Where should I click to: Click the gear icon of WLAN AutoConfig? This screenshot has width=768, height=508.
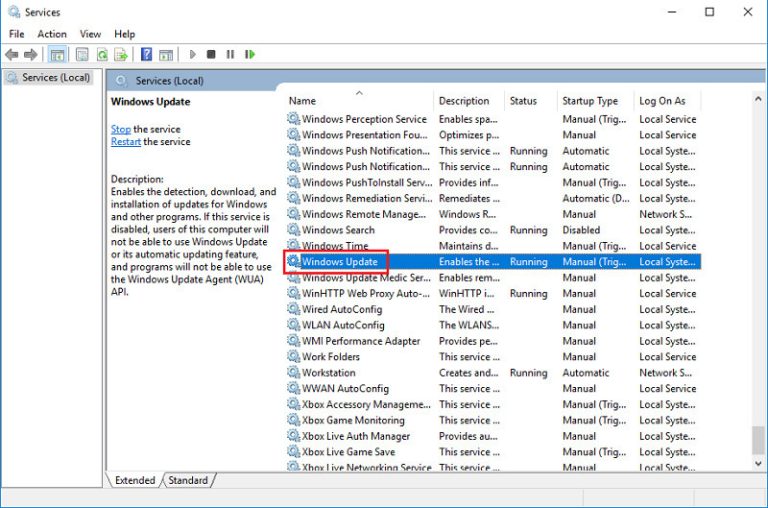(x=293, y=325)
